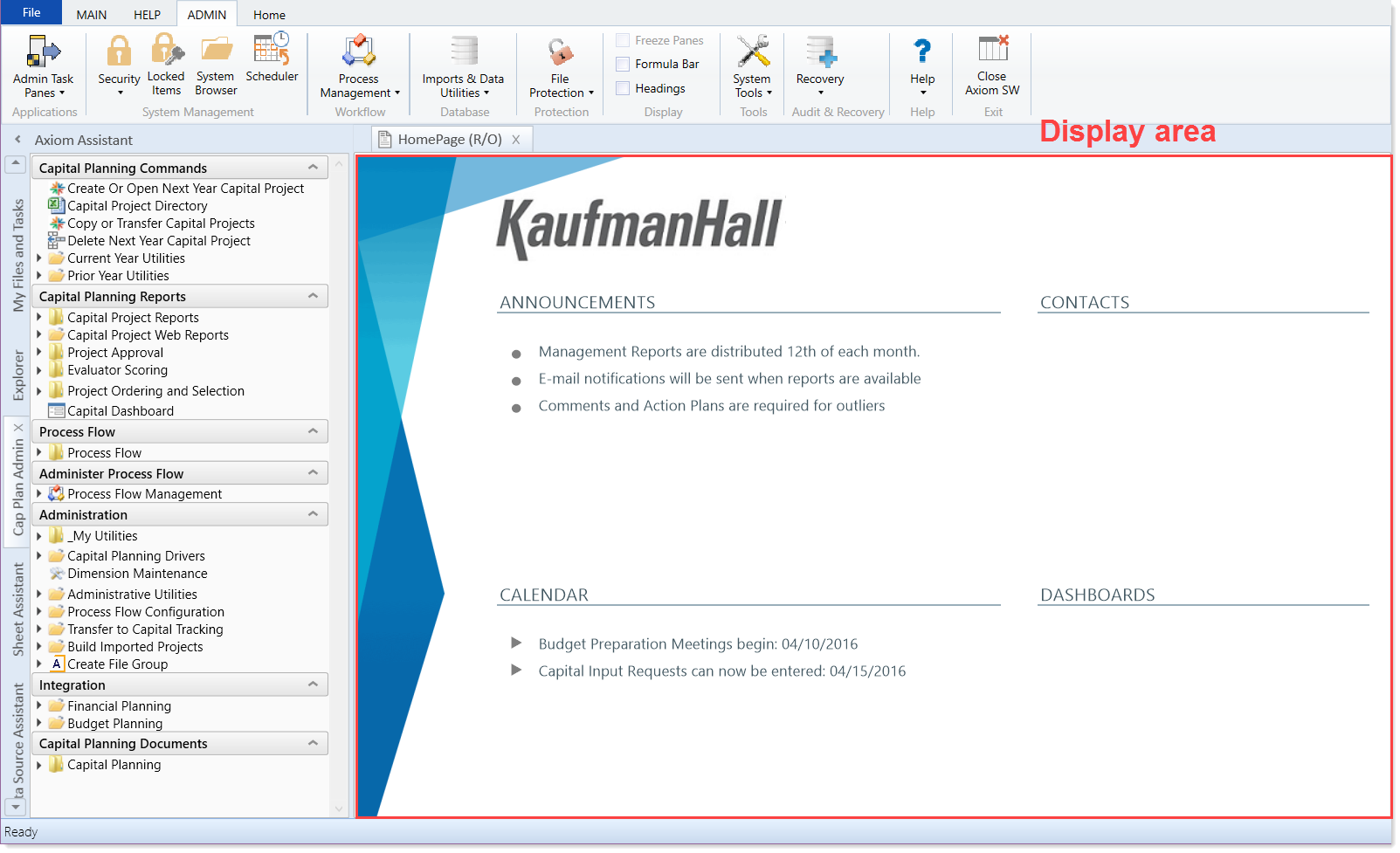Image resolution: width=1400 pixels, height=853 pixels.
Task: Select Capital Planning documents folder
Action: (x=114, y=765)
